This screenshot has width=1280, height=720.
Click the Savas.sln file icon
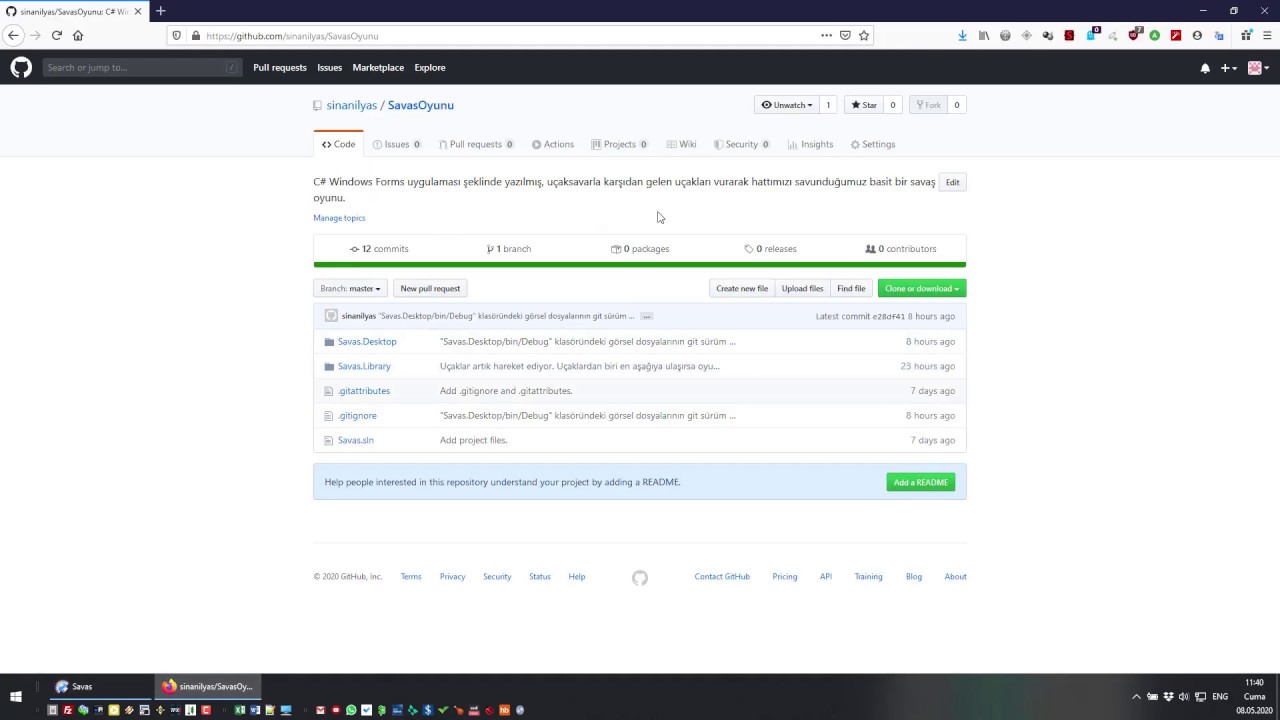pos(329,440)
